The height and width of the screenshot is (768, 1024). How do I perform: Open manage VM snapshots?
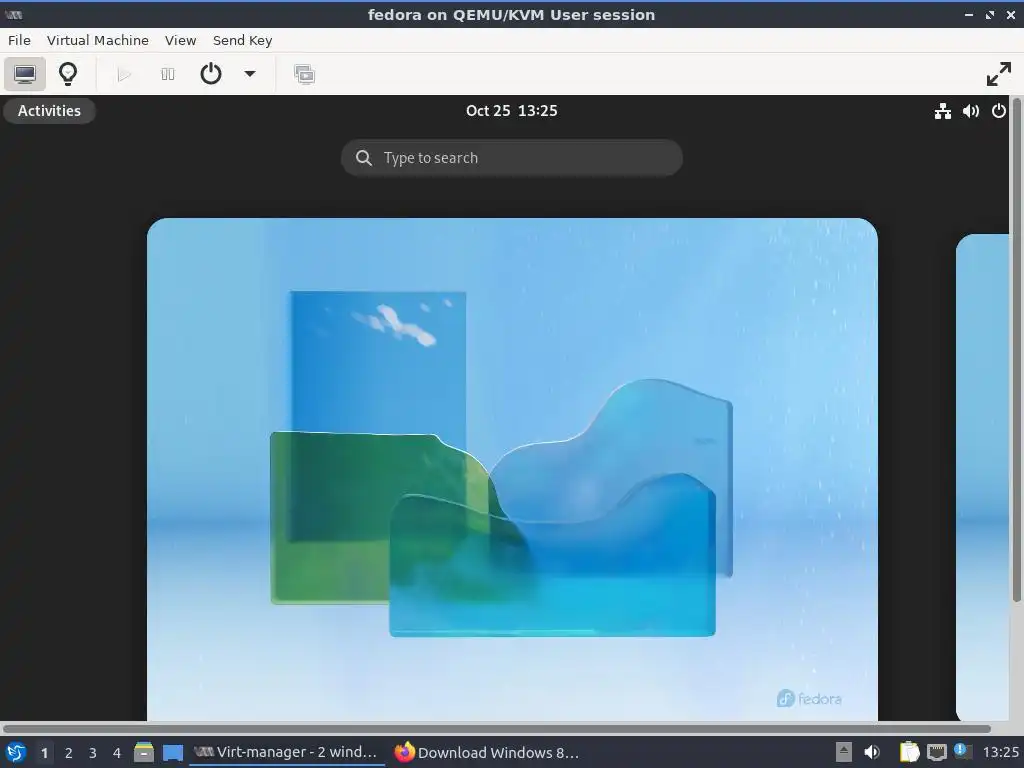[x=304, y=74]
